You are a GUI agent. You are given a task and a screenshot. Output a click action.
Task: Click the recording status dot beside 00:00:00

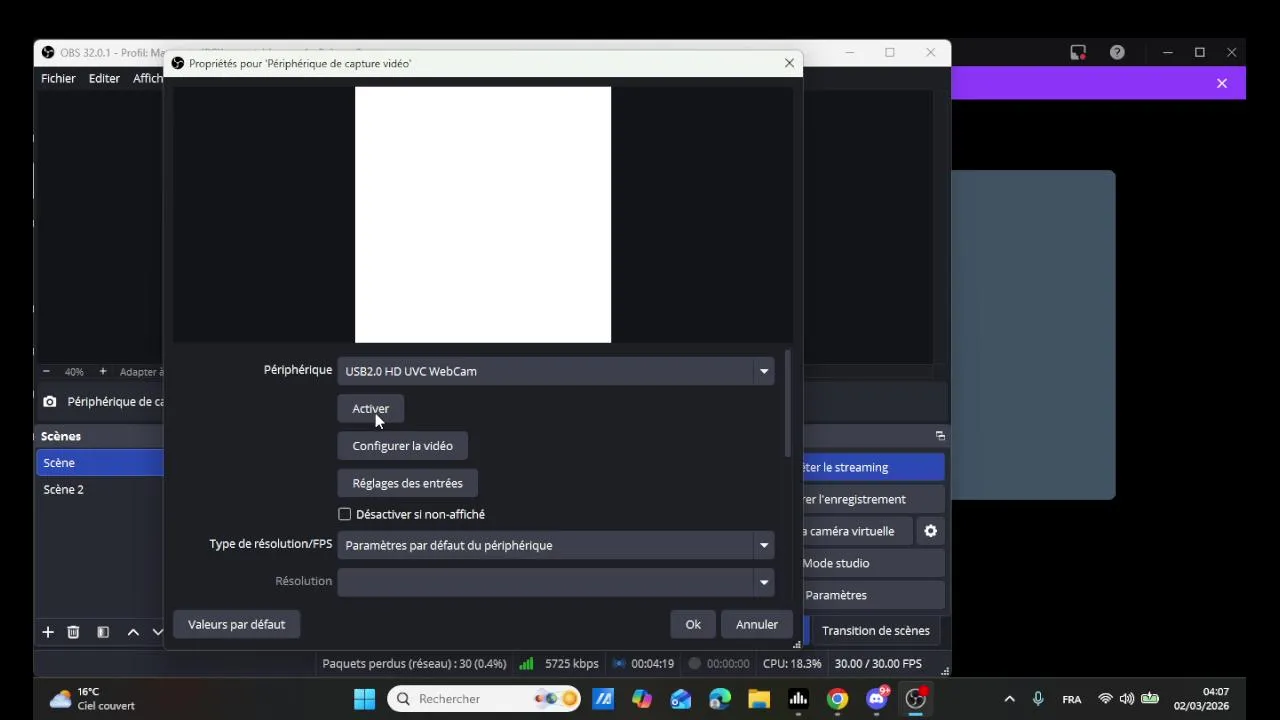click(x=694, y=664)
